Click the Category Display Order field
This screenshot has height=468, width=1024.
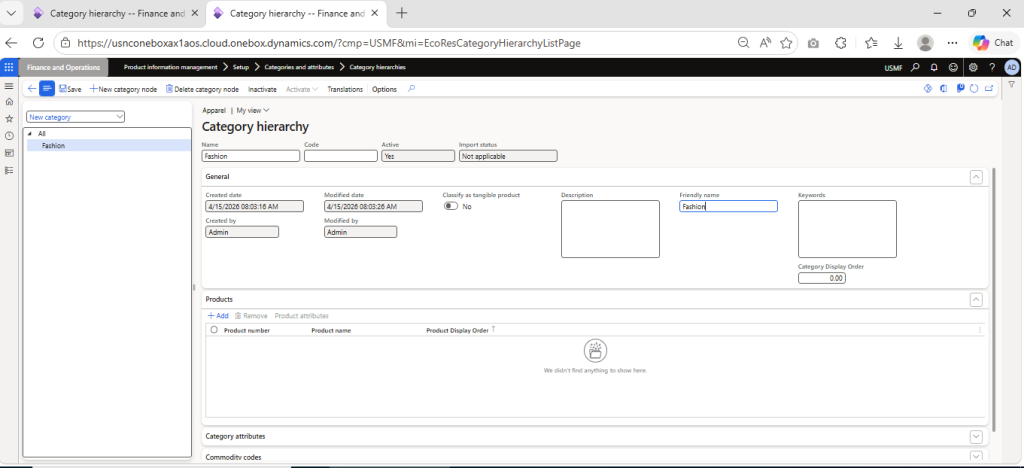(821, 278)
